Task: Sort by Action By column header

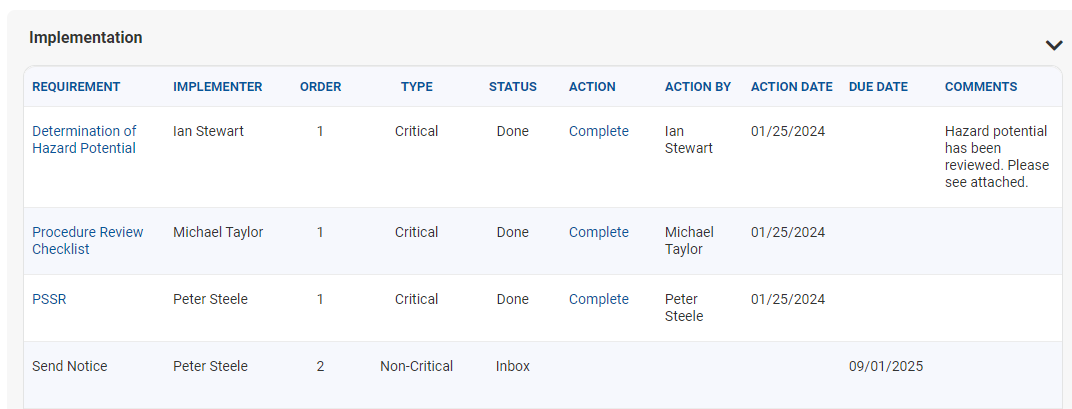Action: click(x=697, y=87)
